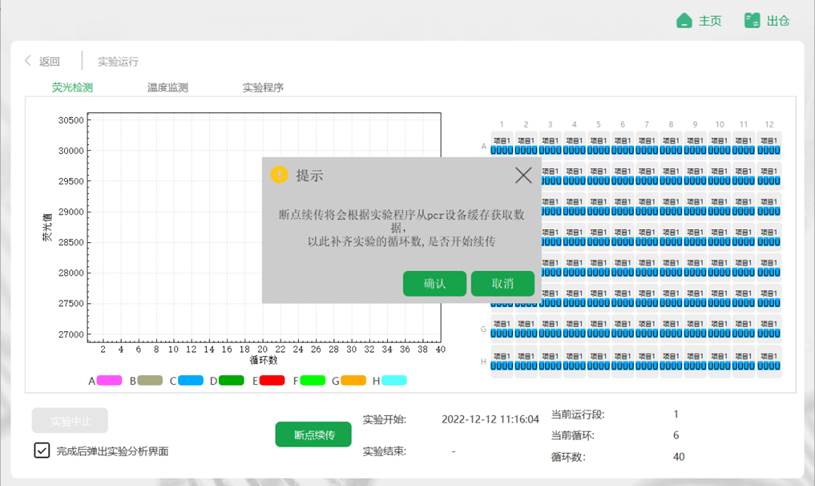Viewport: 815px width, 486px height.
Task: Click column header 12 of plate
Action: tap(767, 124)
